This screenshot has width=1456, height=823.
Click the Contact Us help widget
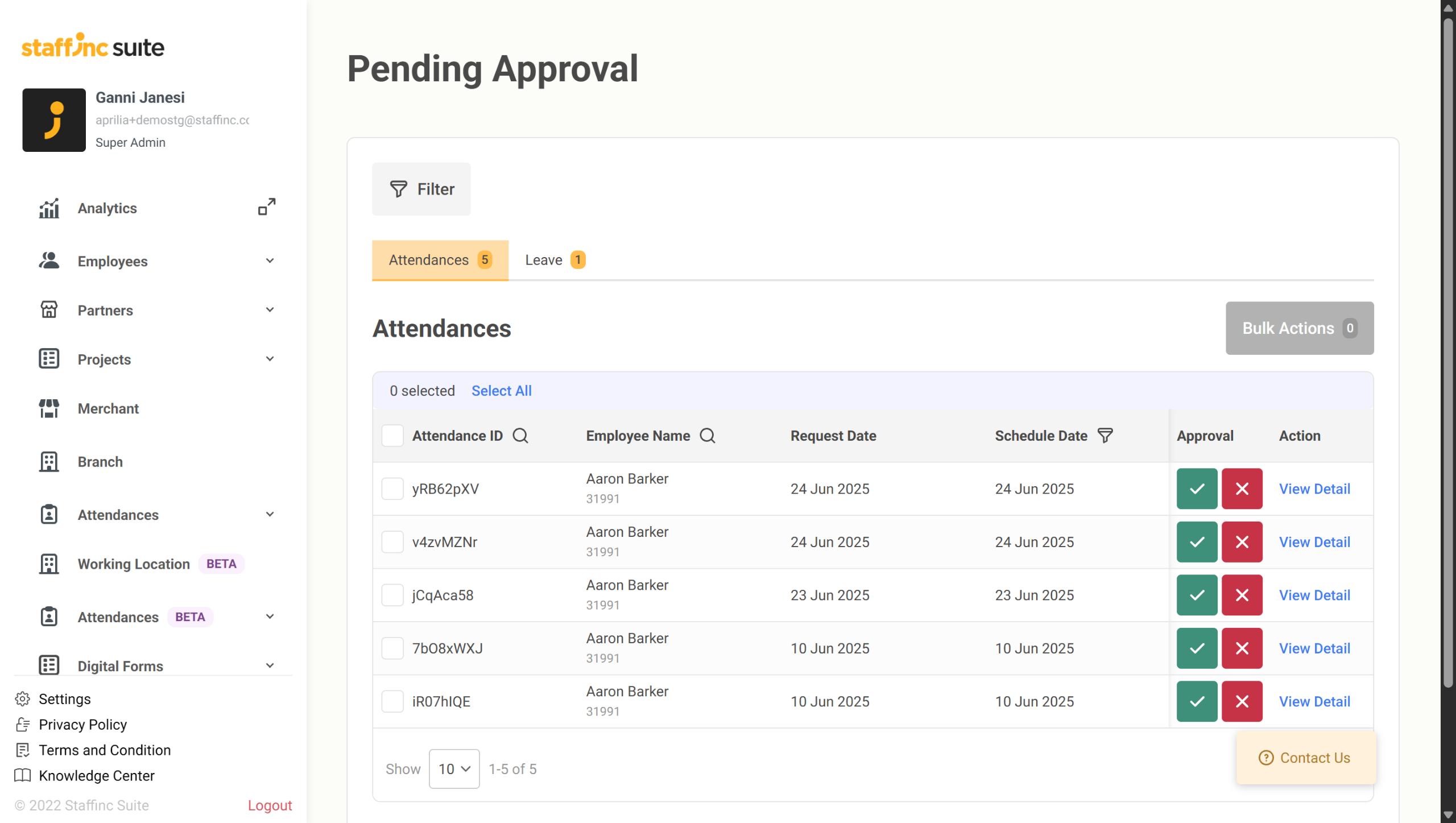1305,758
